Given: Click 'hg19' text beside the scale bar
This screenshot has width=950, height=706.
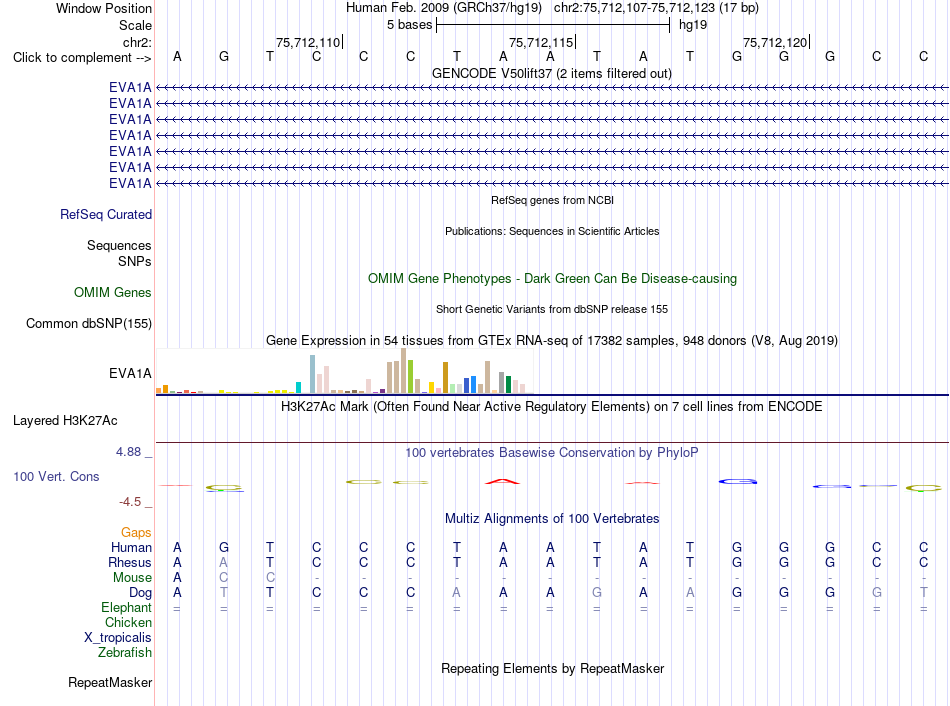Looking at the screenshot, I should click(x=693, y=25).
